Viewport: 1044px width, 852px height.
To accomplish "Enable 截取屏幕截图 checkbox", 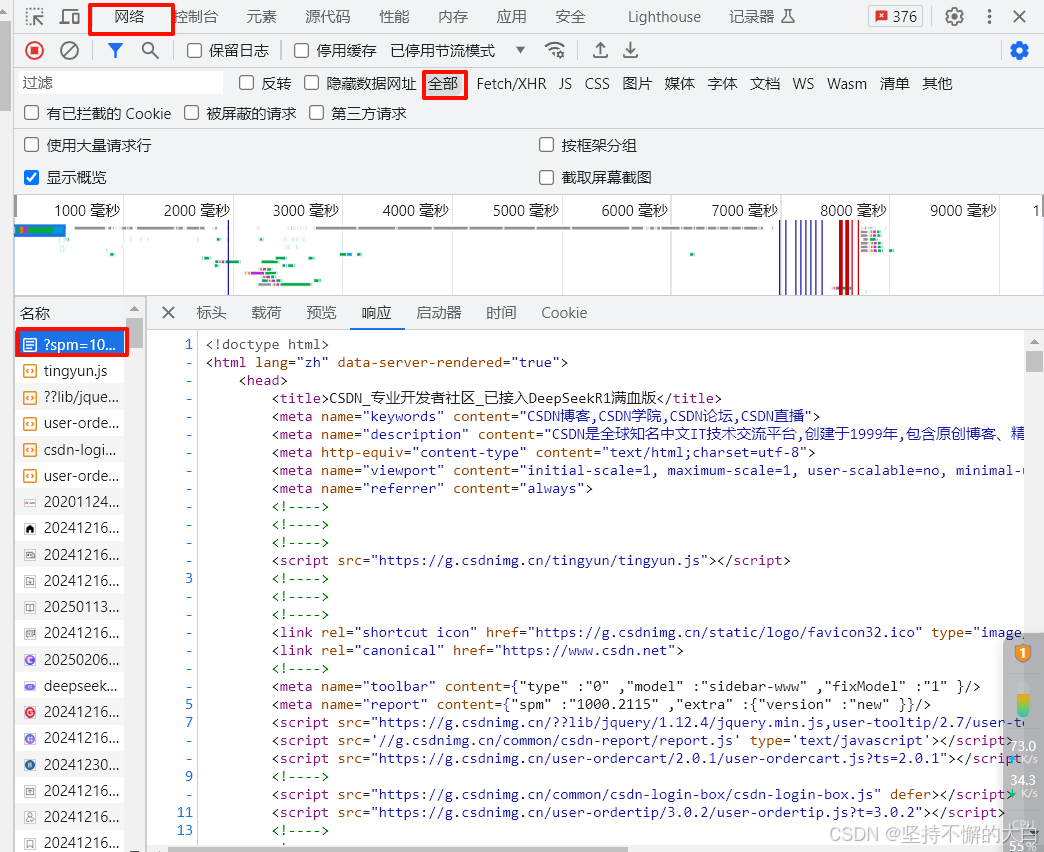I will point(547,177).
